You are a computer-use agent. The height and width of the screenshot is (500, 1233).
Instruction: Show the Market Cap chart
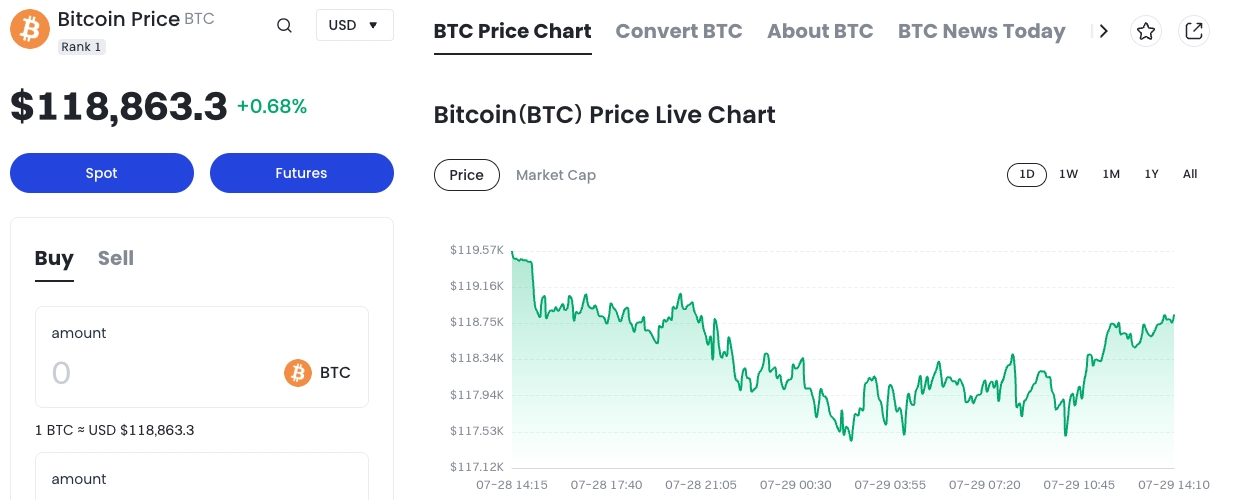click(x=555, y=175)
